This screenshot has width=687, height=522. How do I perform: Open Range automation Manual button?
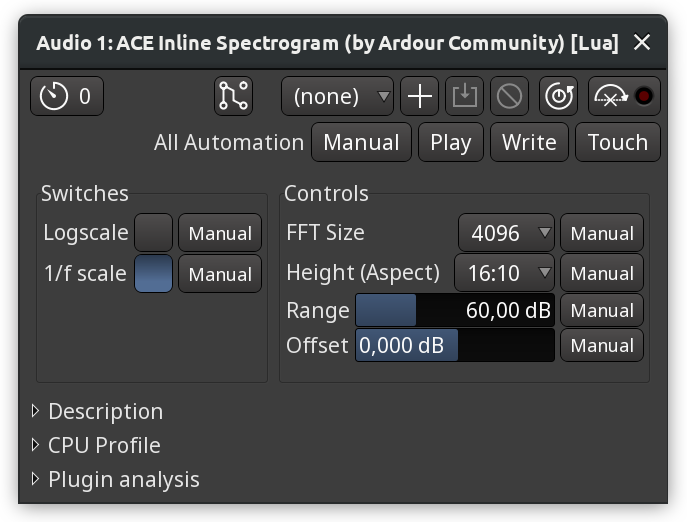click(x=602, y=310)
